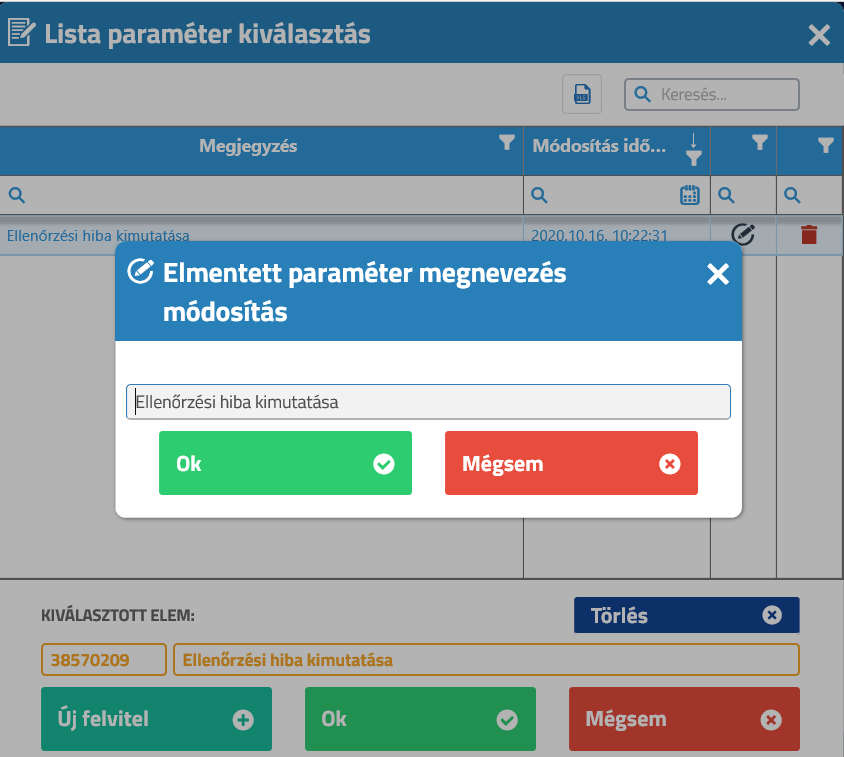
Task: Click the Megjegyzés column header
Action: [x=248, y=146]
